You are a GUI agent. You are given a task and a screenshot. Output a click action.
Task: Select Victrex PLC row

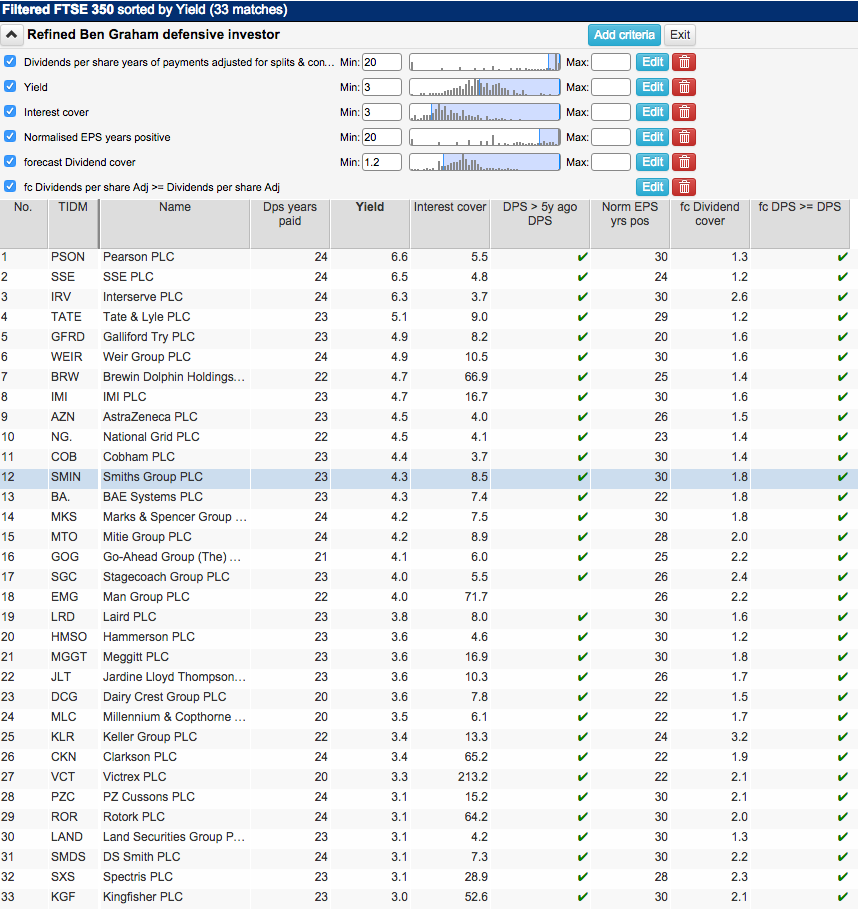pos(429,777)
